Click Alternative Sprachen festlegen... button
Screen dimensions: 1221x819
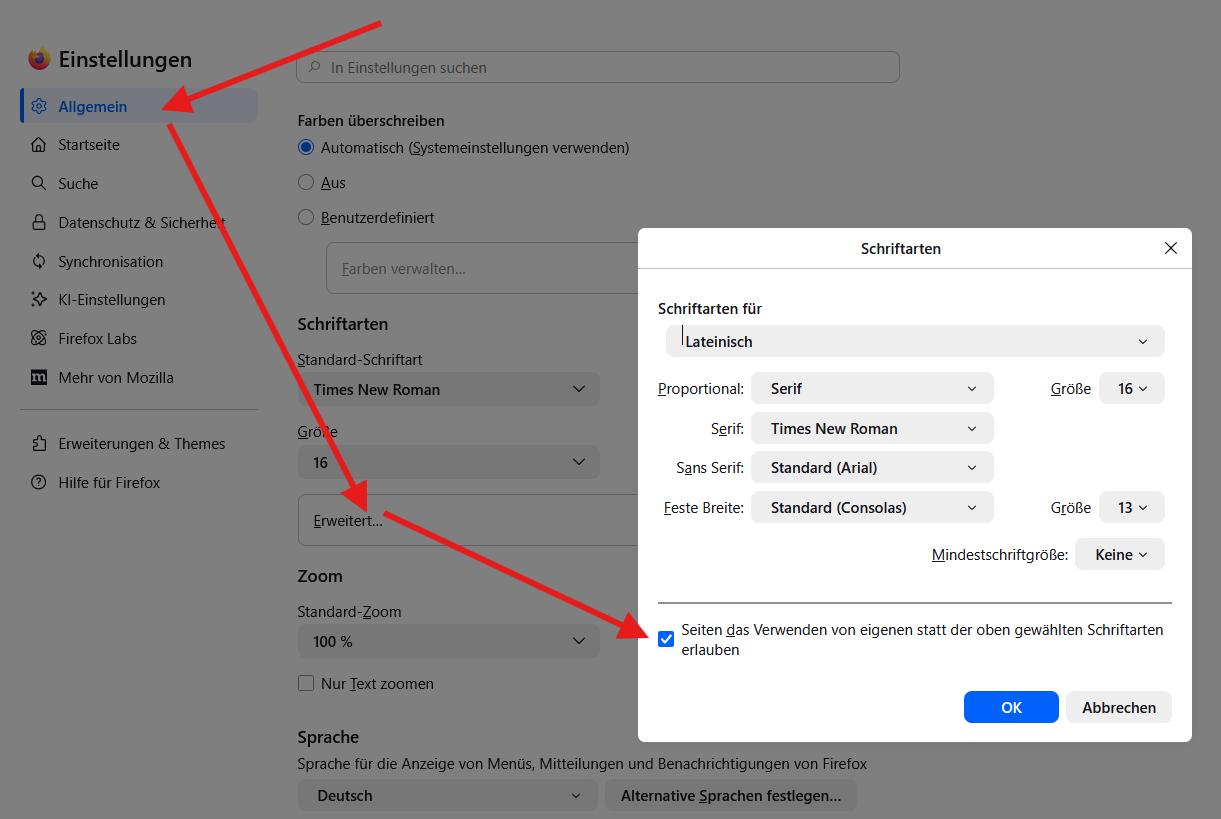(x=731, y=796)
